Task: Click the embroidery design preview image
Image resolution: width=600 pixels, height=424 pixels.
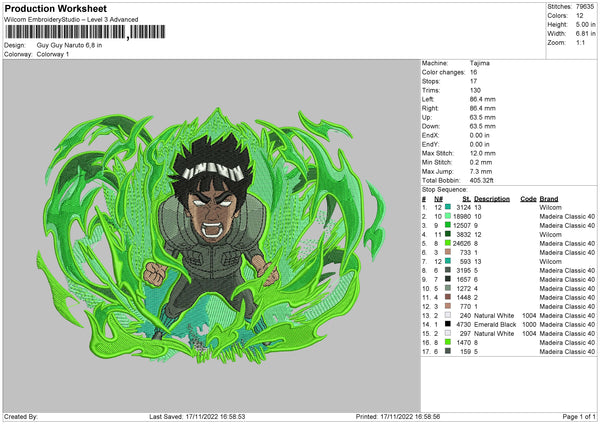Action: pyautogui.click(x=211, y=236)
